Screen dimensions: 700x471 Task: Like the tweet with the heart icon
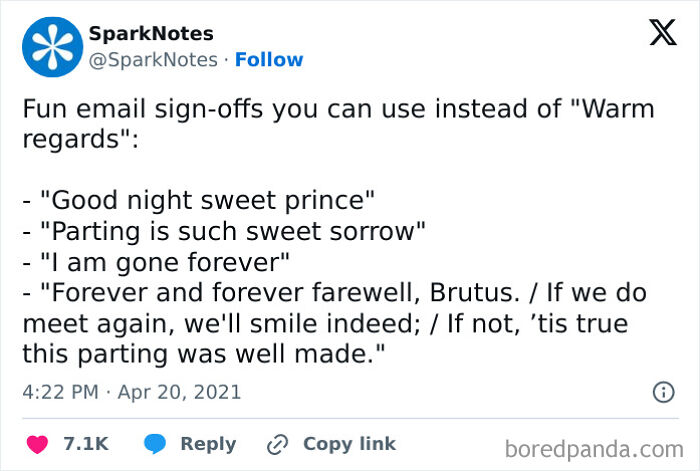tap(35, 444)
